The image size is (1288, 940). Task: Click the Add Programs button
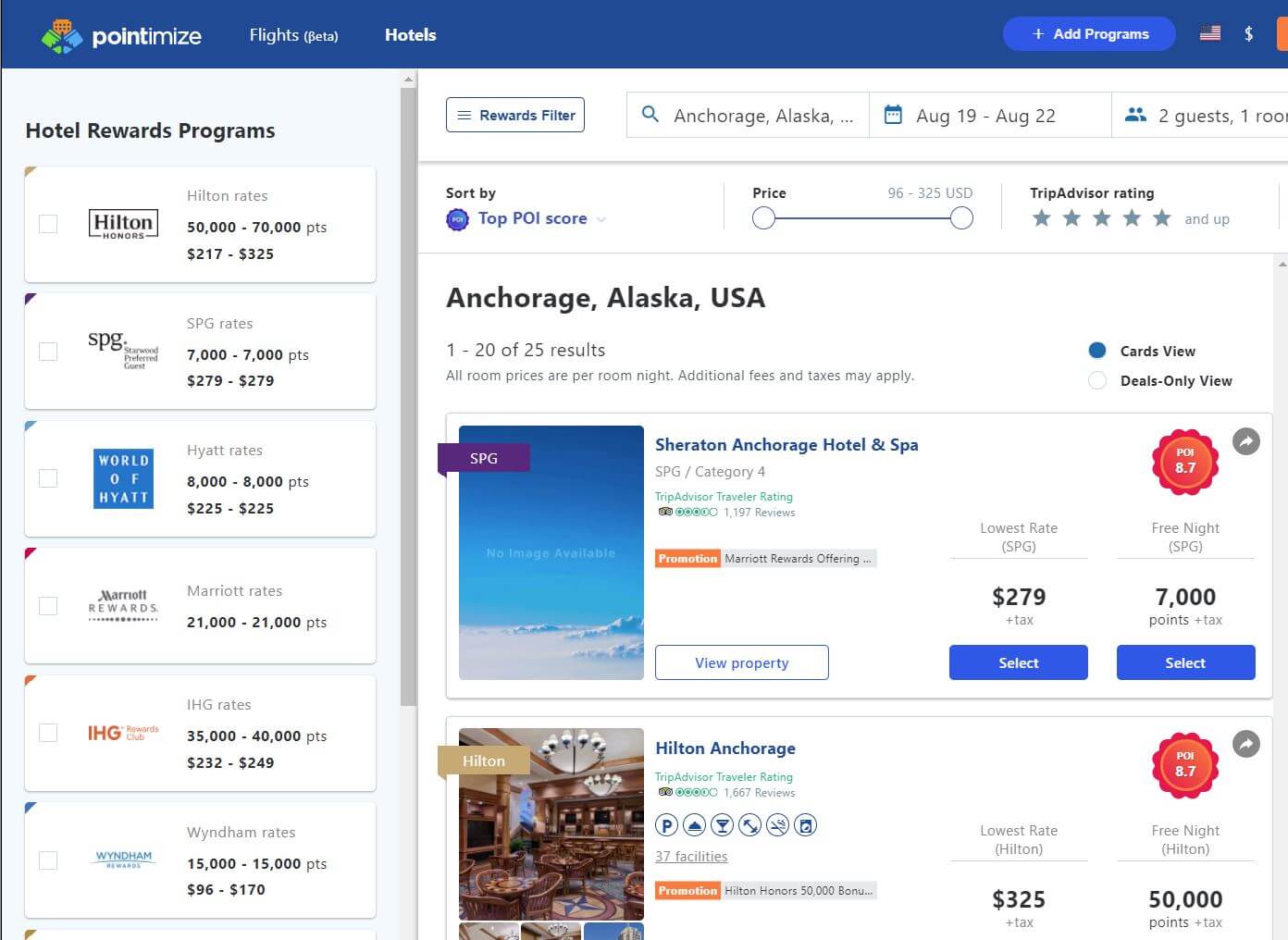(1089, 33)
